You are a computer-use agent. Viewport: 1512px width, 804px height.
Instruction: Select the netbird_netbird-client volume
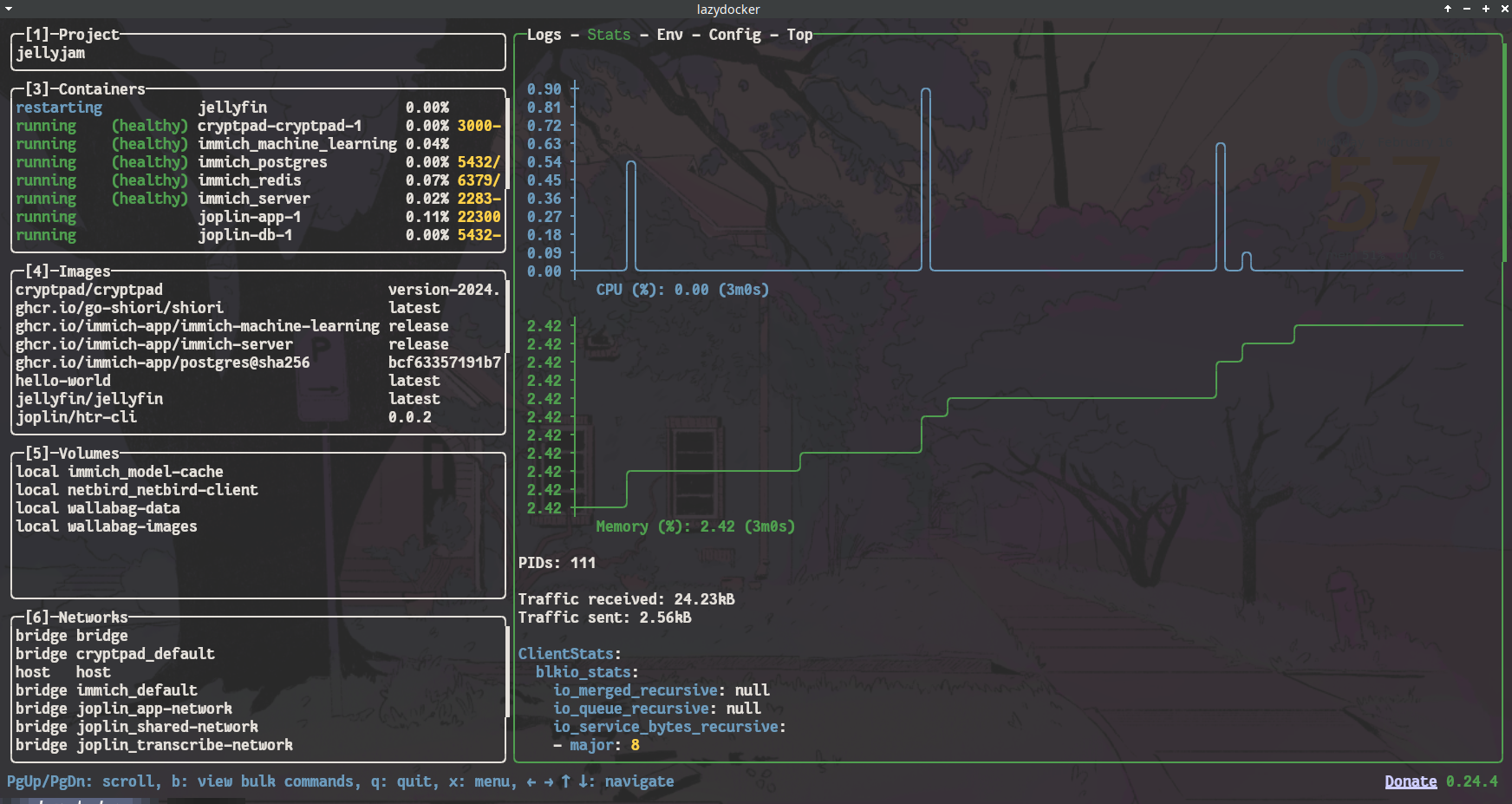[x=258, y=490]
